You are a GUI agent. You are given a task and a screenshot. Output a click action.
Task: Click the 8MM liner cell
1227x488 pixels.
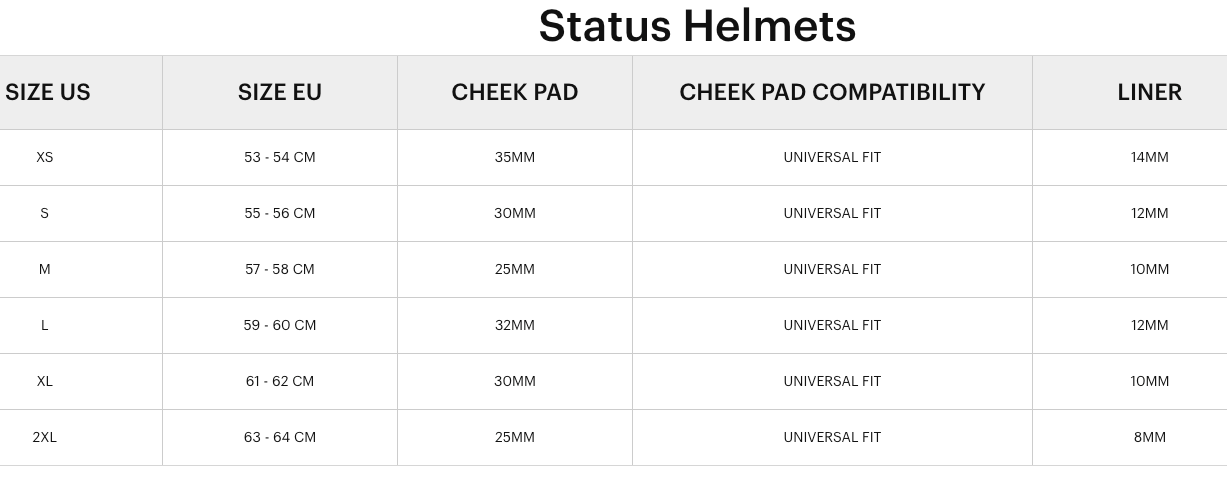coord(1149,437)
